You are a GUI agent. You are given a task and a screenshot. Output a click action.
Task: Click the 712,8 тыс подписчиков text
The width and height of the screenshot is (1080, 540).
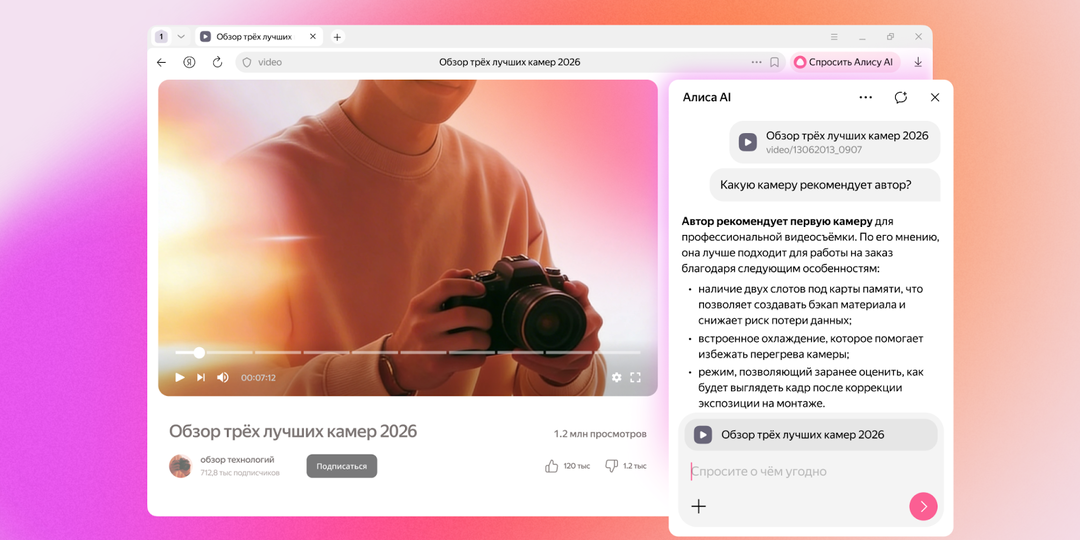point(240,473)
